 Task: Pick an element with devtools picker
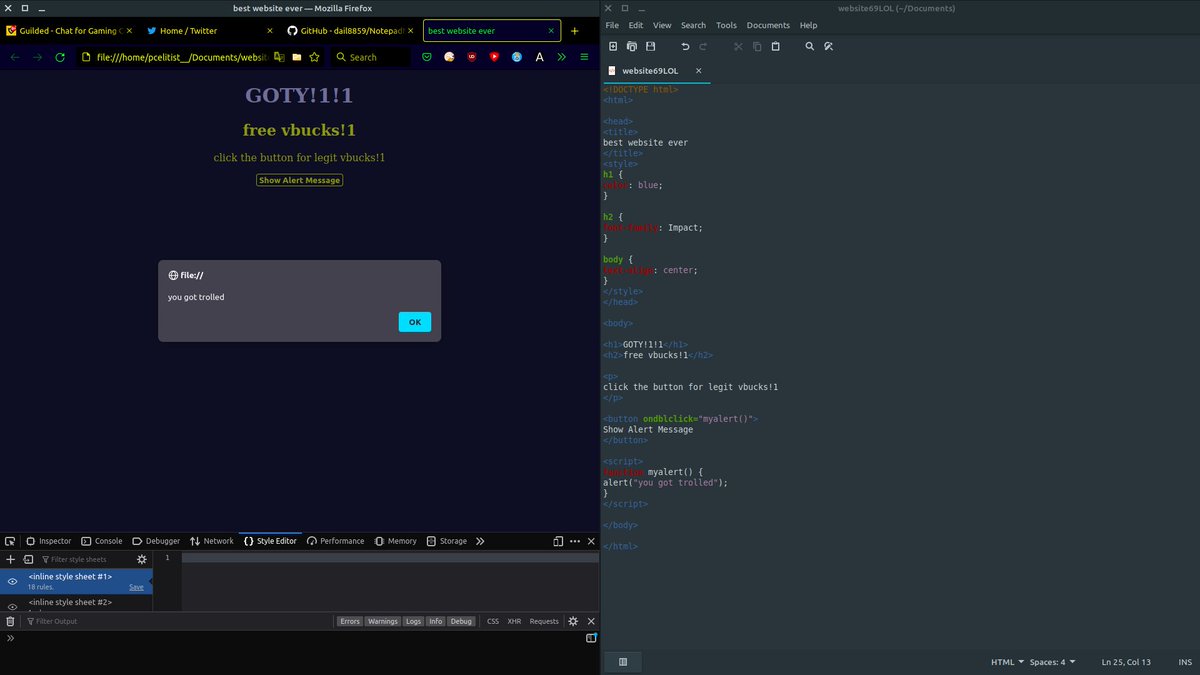[x=10, y=541]
